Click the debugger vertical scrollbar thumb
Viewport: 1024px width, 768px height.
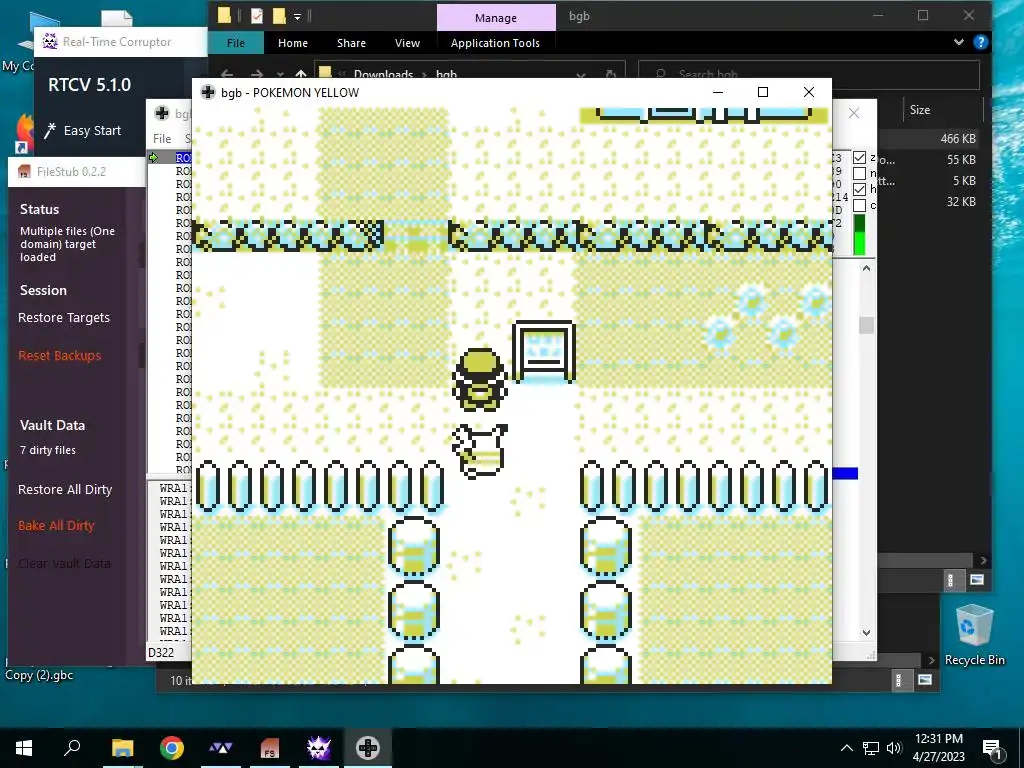[x=866, y=325]
